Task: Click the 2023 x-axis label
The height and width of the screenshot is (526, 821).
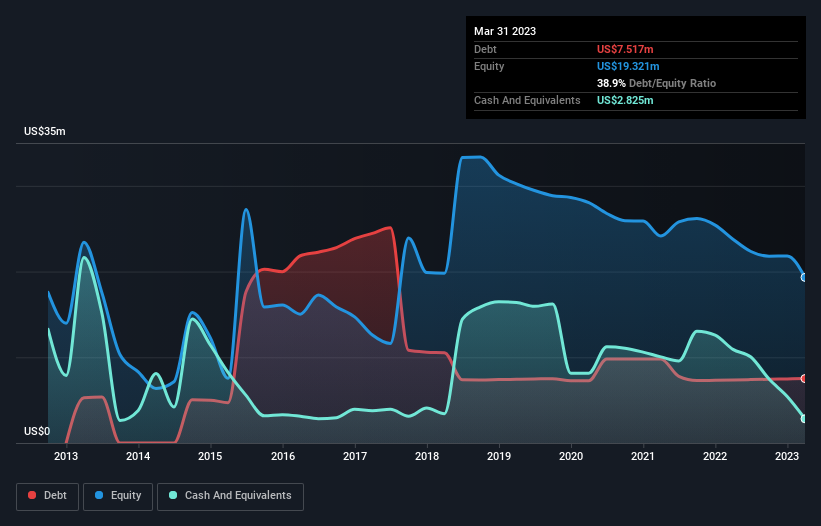Action: click(x=787, y=456)
